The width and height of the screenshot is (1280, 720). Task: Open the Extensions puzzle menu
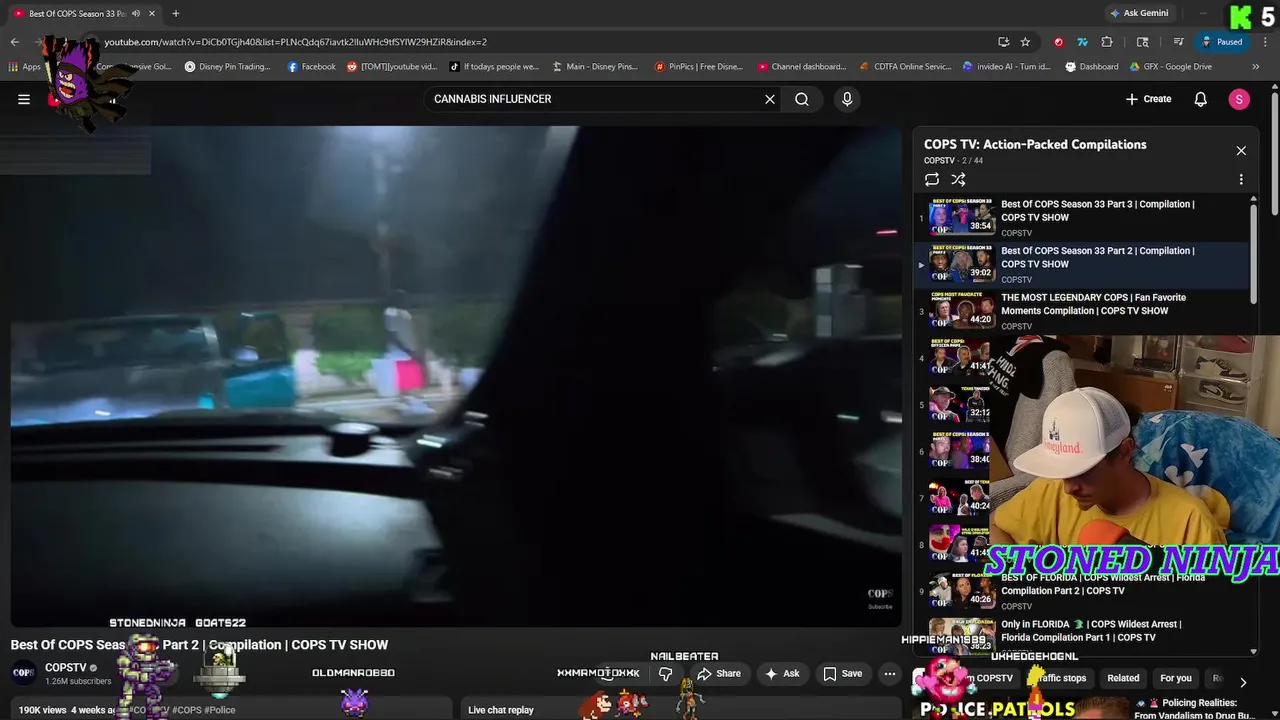[1107, 42]
